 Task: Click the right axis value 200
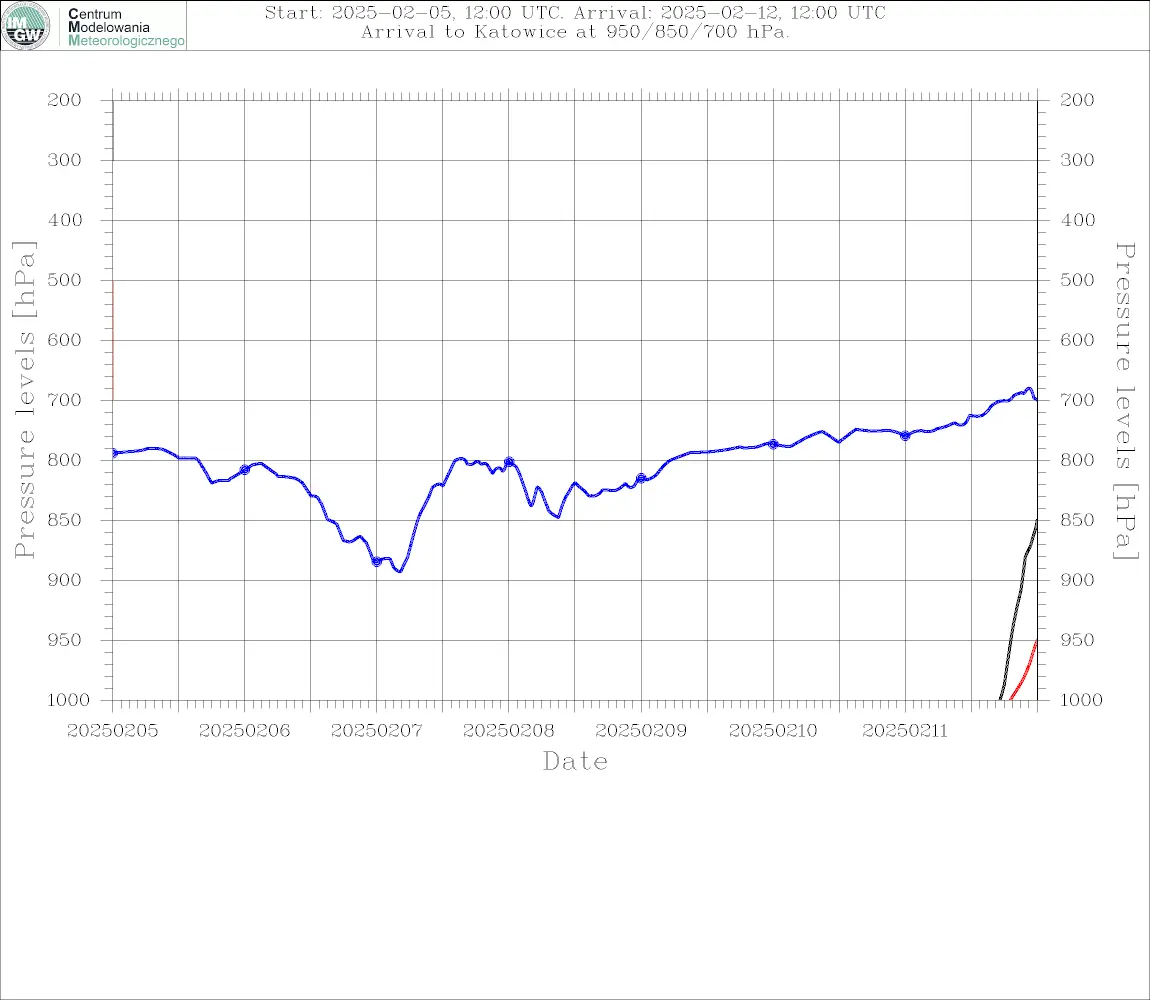pos(1077,100)
